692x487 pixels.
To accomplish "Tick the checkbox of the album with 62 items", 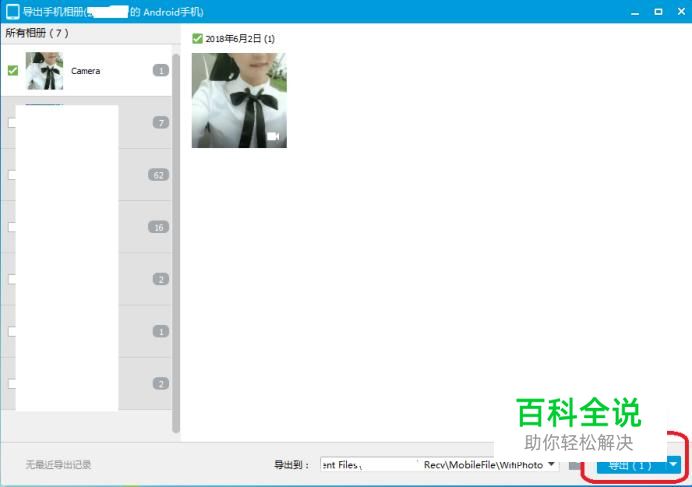I will [x=12, y=175].
